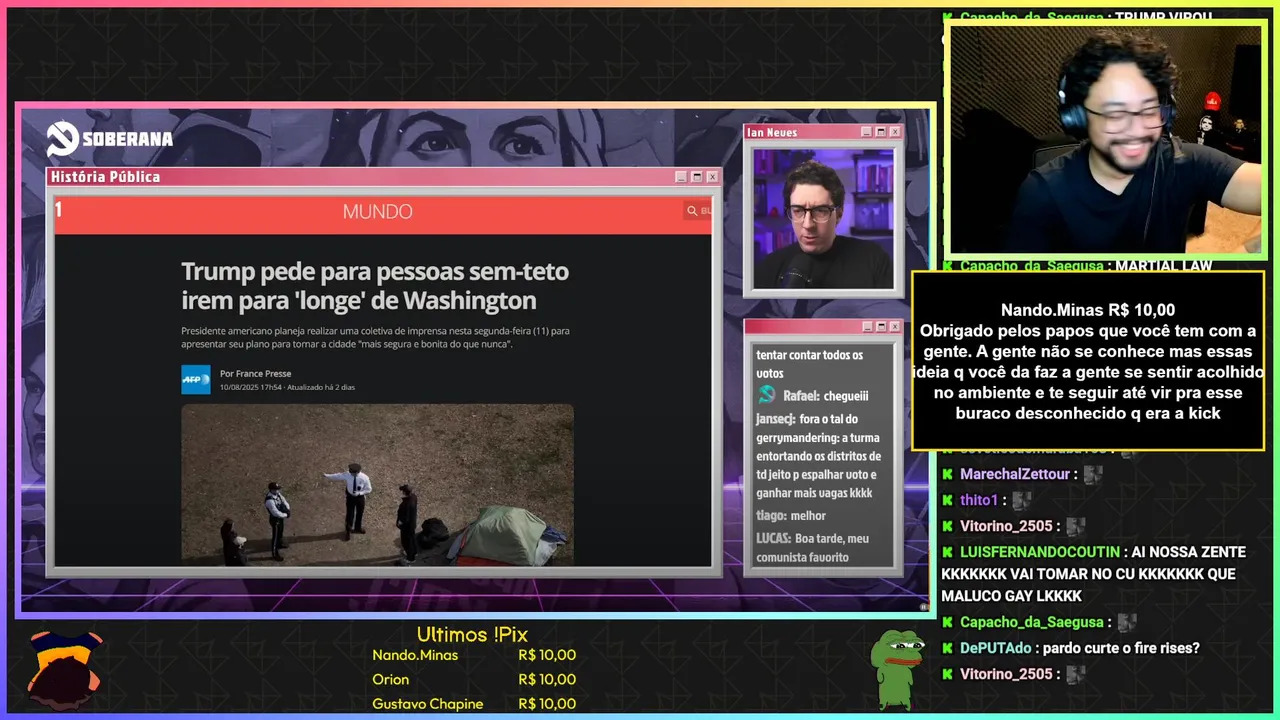Screen dimensions: 1280x720
Task: Click Rafael's 'chegueiii' message in inner chat
Action: tap(846, 396)
